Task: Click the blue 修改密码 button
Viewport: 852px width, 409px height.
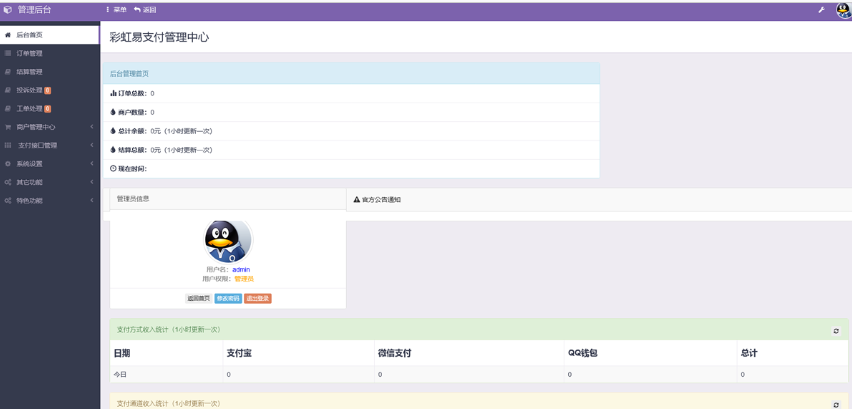Action: (x=228, y=298)
